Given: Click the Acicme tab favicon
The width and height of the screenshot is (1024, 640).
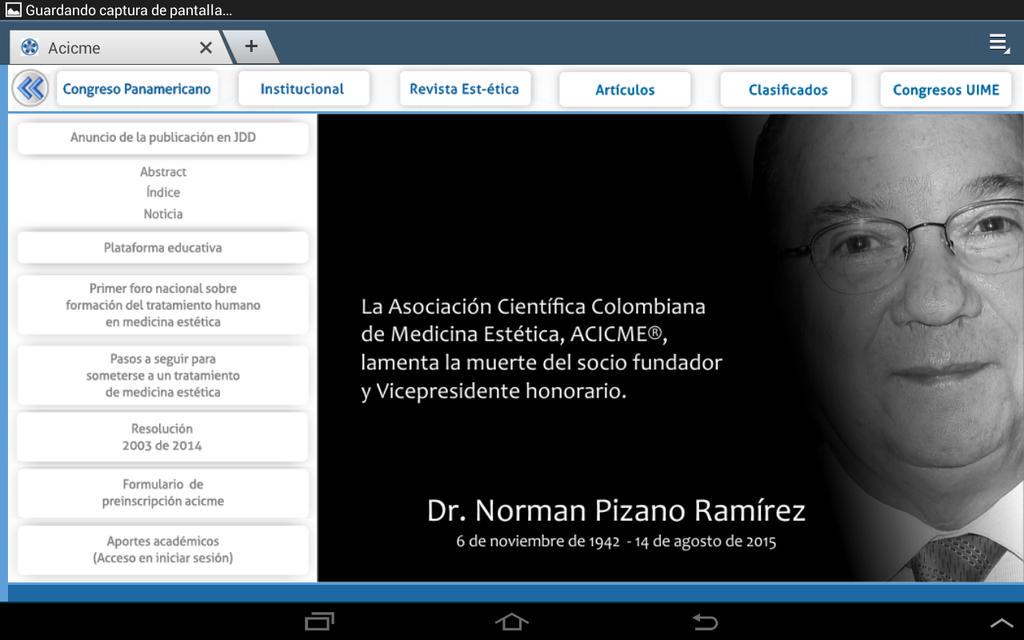Looking at the screenshot, I should (29, 47).
